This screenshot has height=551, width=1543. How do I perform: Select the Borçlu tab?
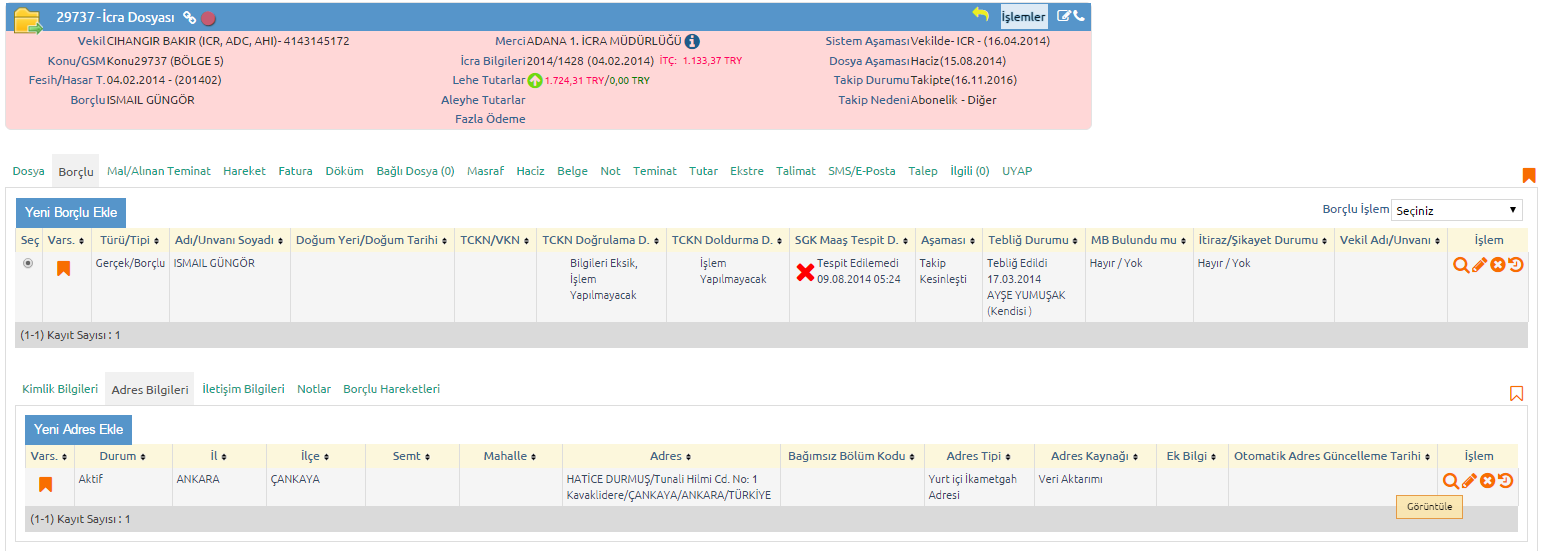pyautogui.click(x=76, y=172)
